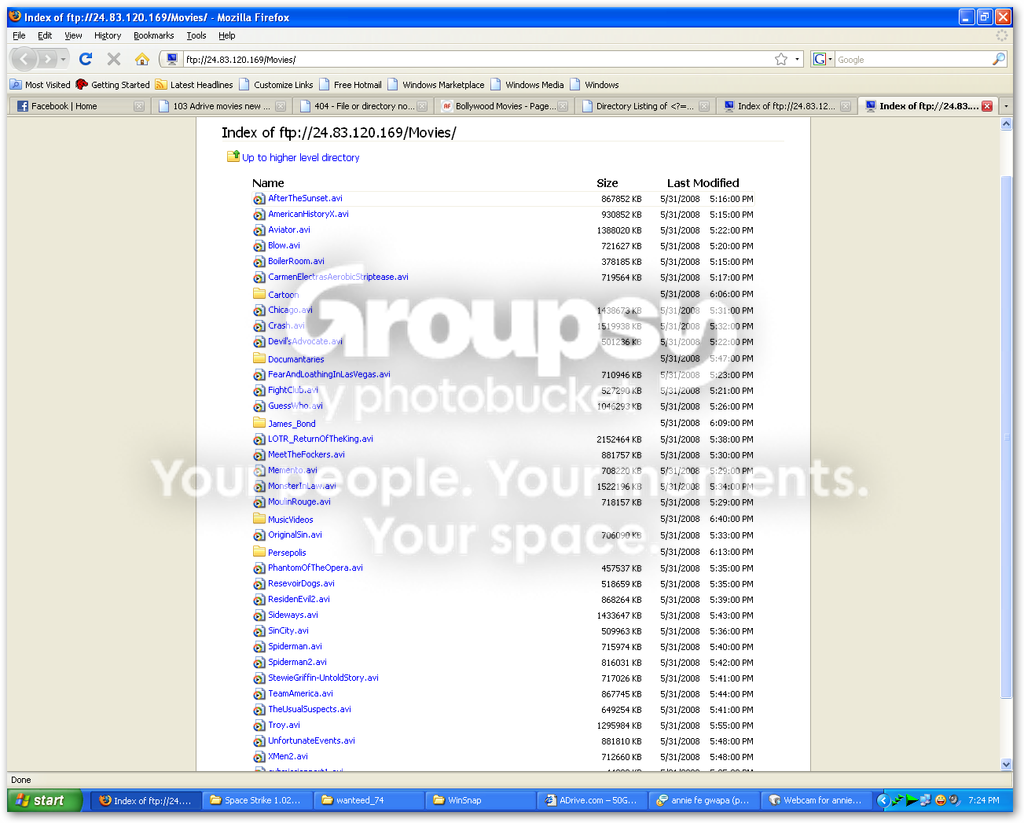Open the Windows Media bookmark
The image size is (1024, 823).
coord(528,85)
